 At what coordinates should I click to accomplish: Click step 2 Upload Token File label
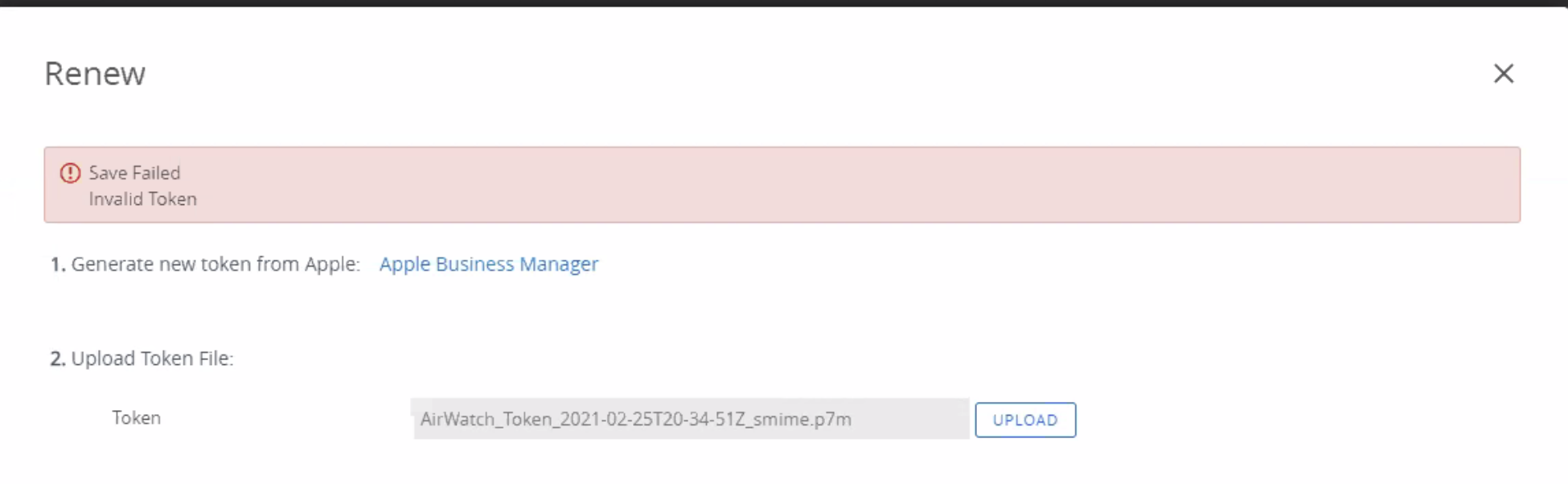coord(142,359)
